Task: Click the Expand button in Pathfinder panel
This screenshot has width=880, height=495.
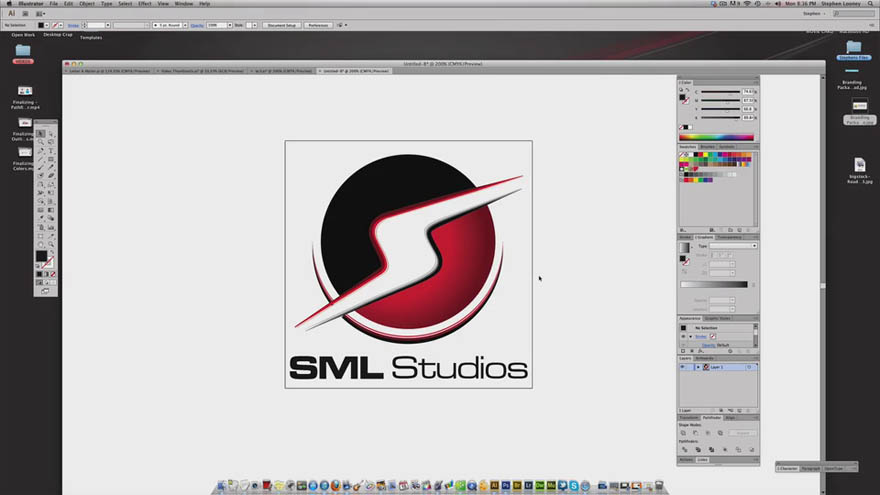Action: 742,433
